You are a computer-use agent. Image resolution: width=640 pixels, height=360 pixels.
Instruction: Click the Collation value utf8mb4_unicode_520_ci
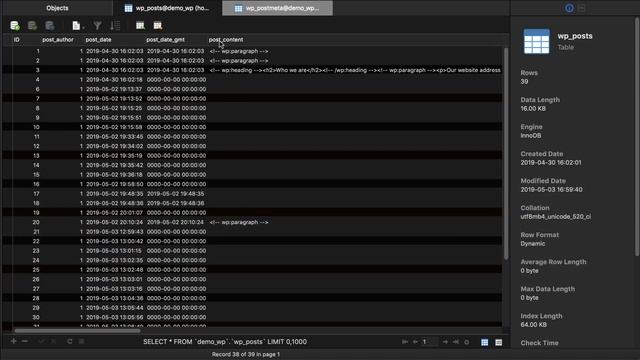click(x=556, y=217)
